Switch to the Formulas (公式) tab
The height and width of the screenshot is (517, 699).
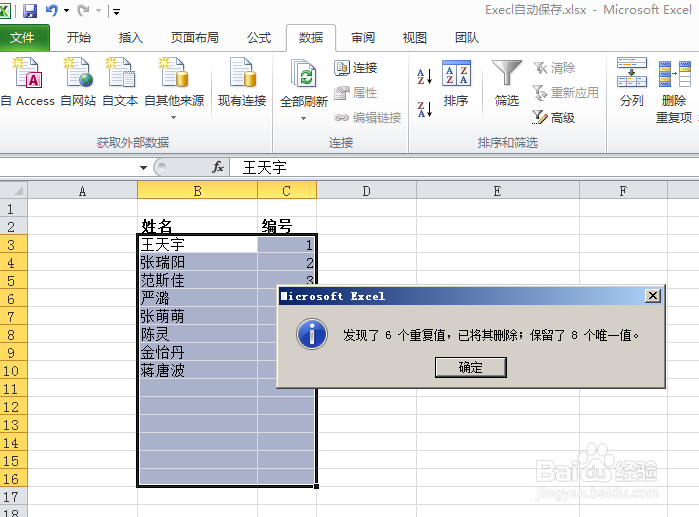pyautogui.click(x=259, y=38)
